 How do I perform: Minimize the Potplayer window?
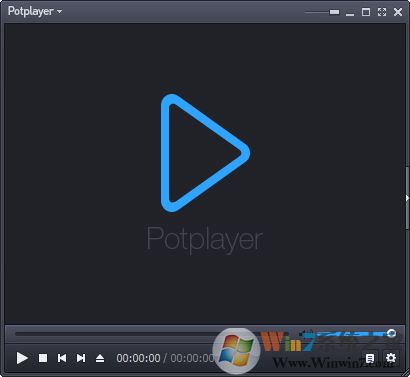coord(350,14)
